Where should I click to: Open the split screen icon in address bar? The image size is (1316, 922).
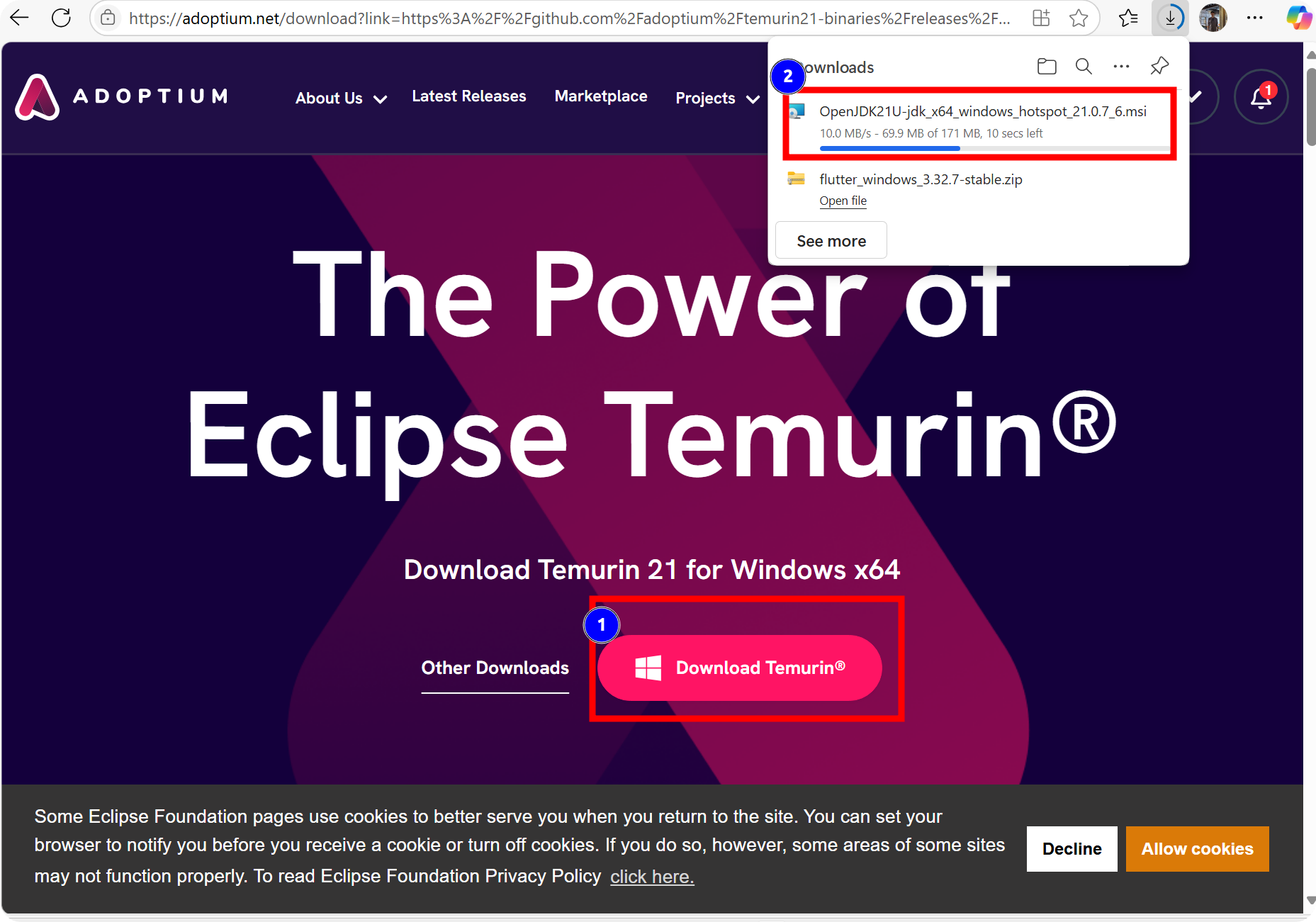1041,18
